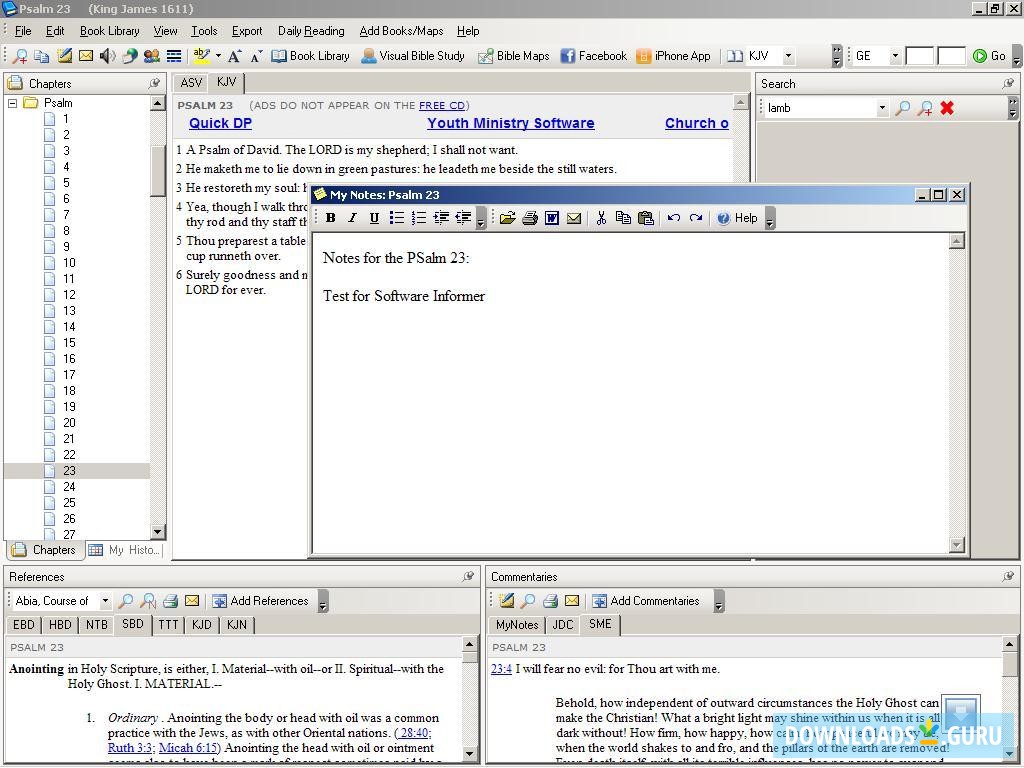Screen dimensions: 1024x768
Task: Toggle italic formatting in My Notes
Action: 352,217
